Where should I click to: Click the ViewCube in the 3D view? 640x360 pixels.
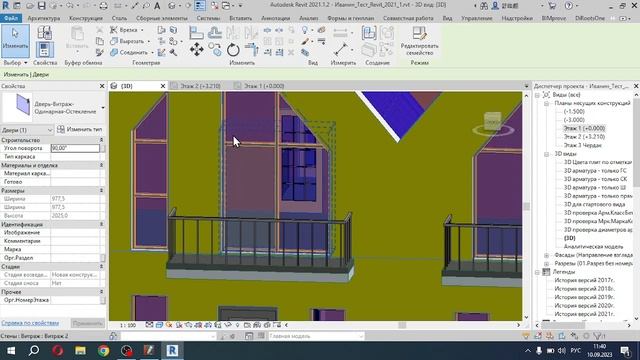[x=492, y=122]
